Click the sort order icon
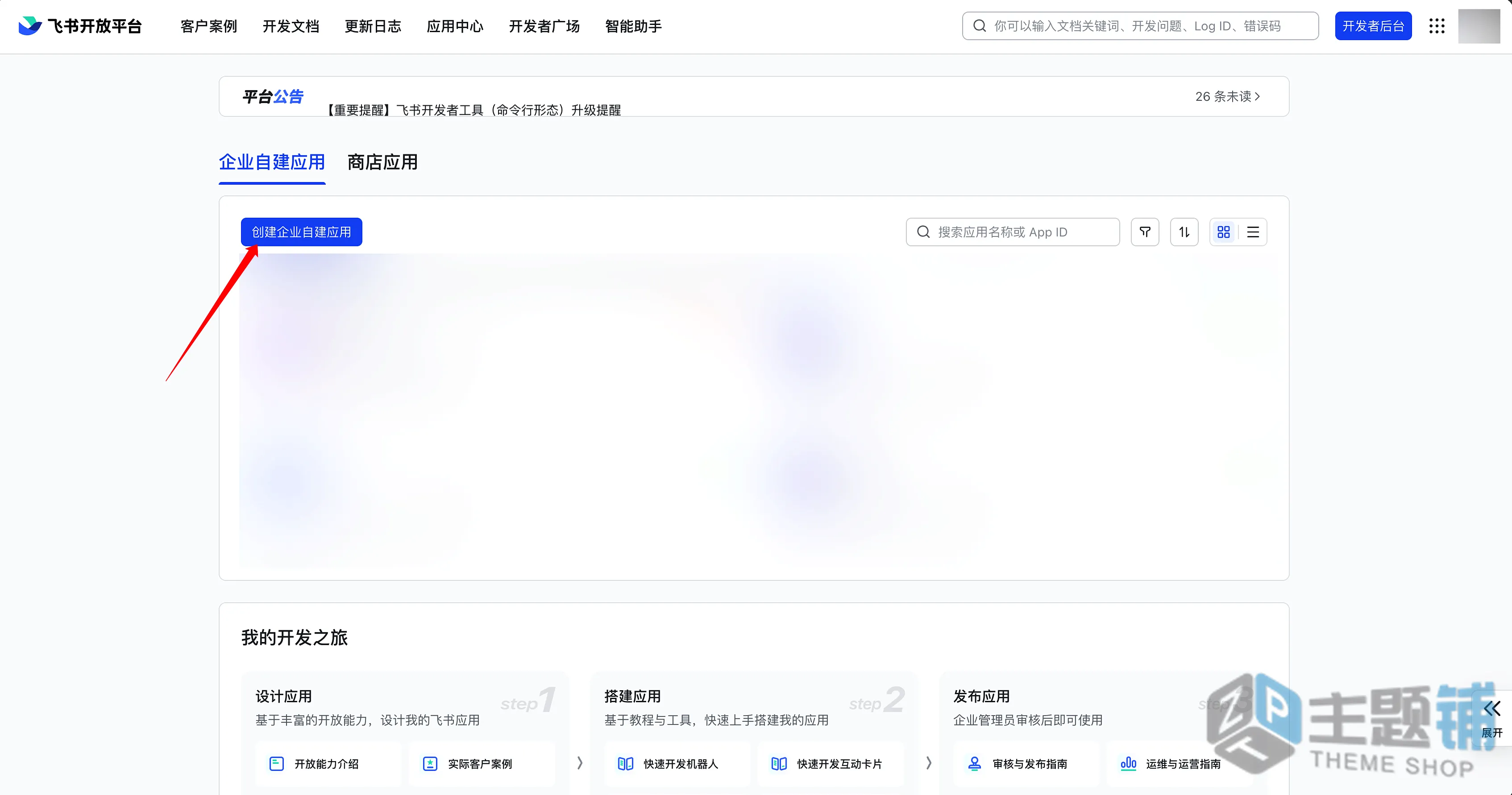The width and height of the screenshot is (1512, 795). (x=1184, y=232)
